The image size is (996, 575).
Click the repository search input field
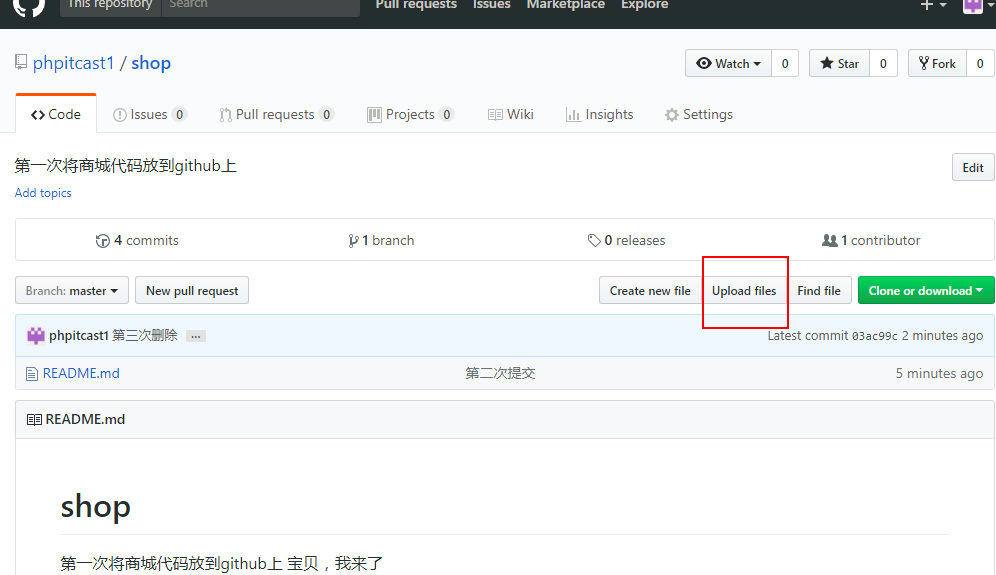click(260, 6)
